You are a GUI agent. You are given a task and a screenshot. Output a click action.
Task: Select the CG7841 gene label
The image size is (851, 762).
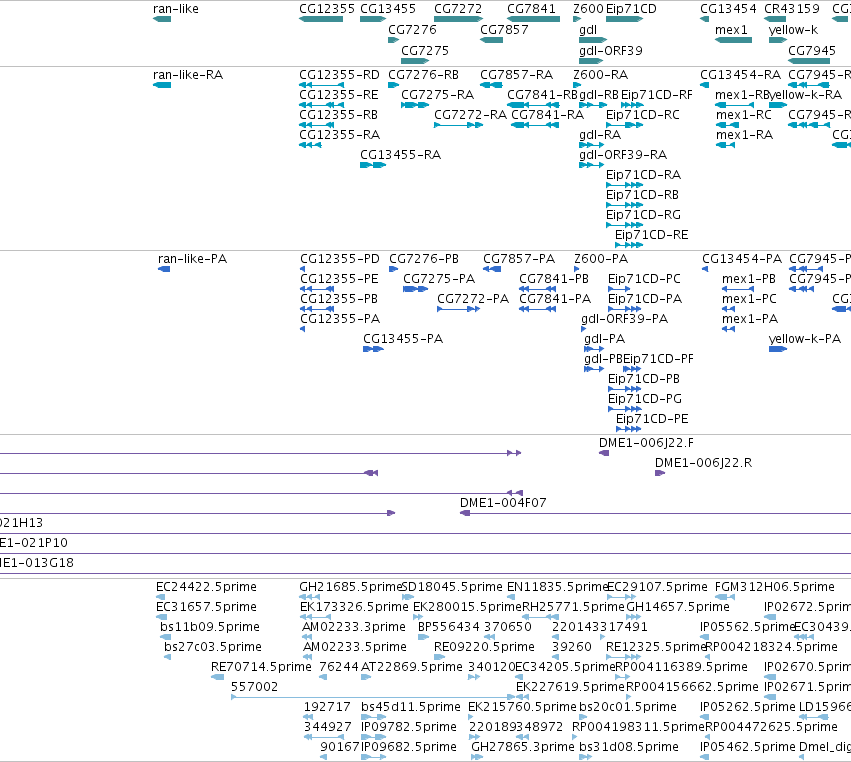pyautogui.click(x=531, y=9)
